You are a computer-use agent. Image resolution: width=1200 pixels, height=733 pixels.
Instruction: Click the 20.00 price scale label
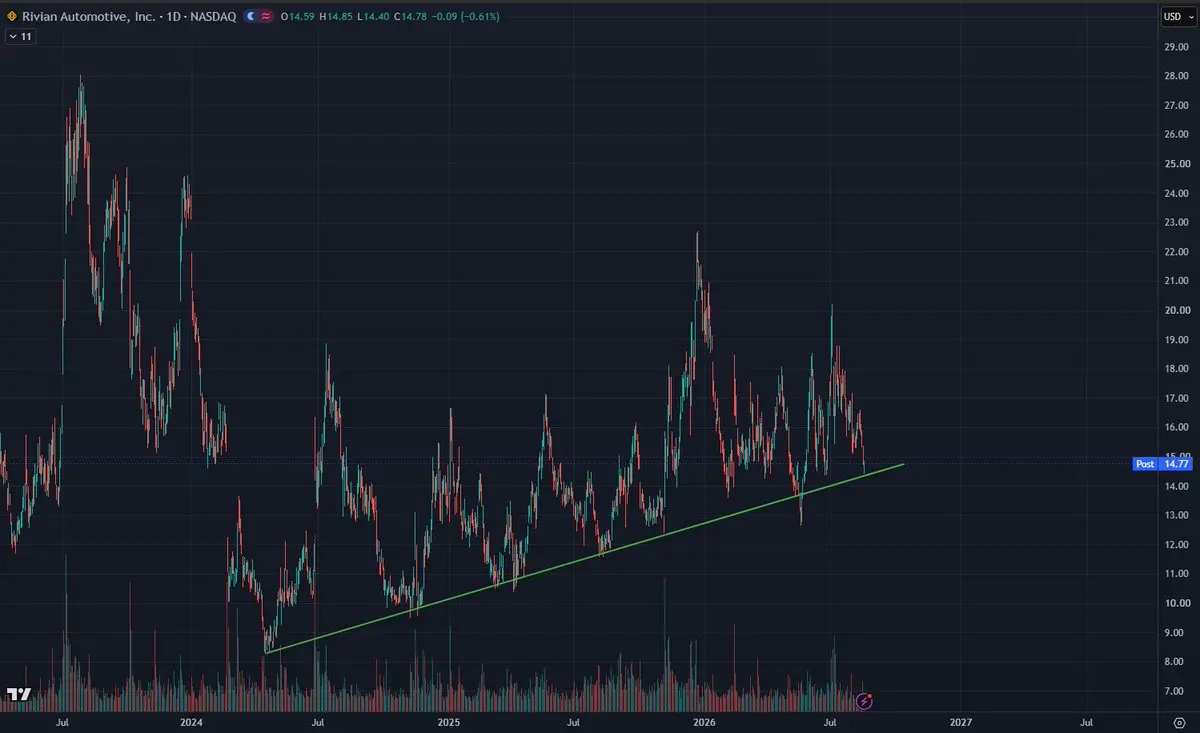pyautogui.click(x=1175, y=310)
